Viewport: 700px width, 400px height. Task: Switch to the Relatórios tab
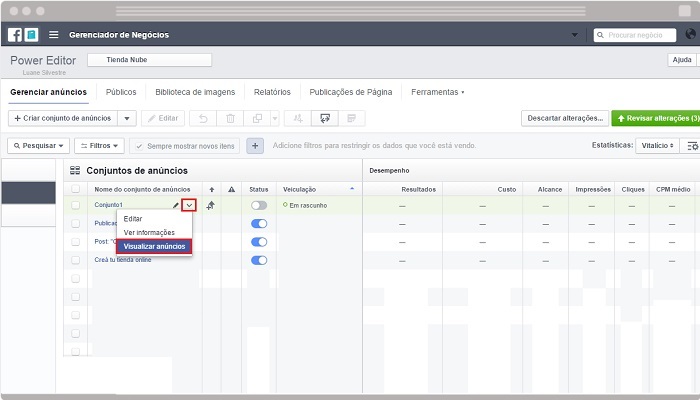click(272, 92)
